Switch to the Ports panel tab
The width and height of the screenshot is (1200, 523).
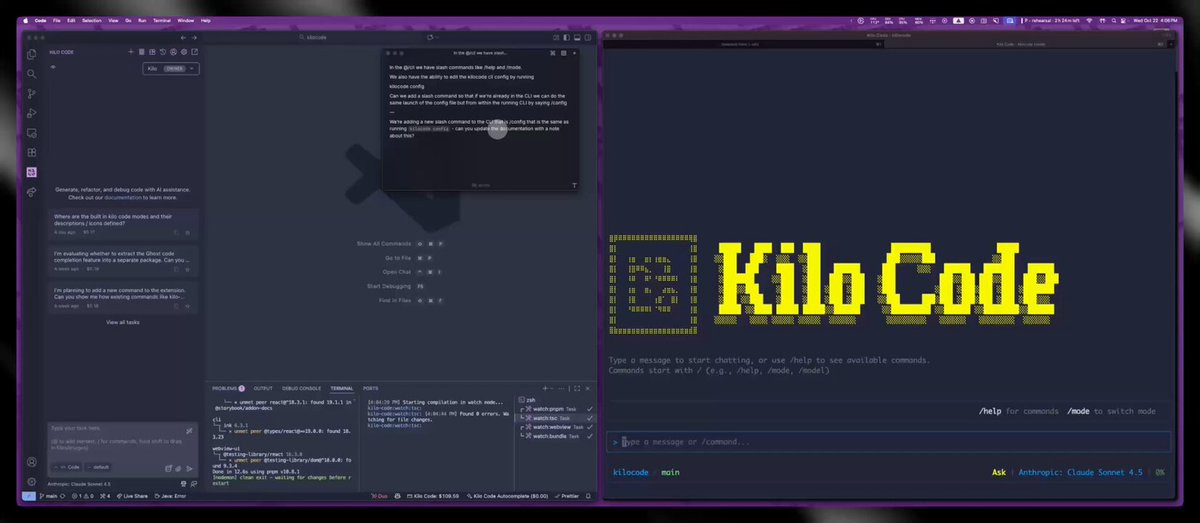371,388
